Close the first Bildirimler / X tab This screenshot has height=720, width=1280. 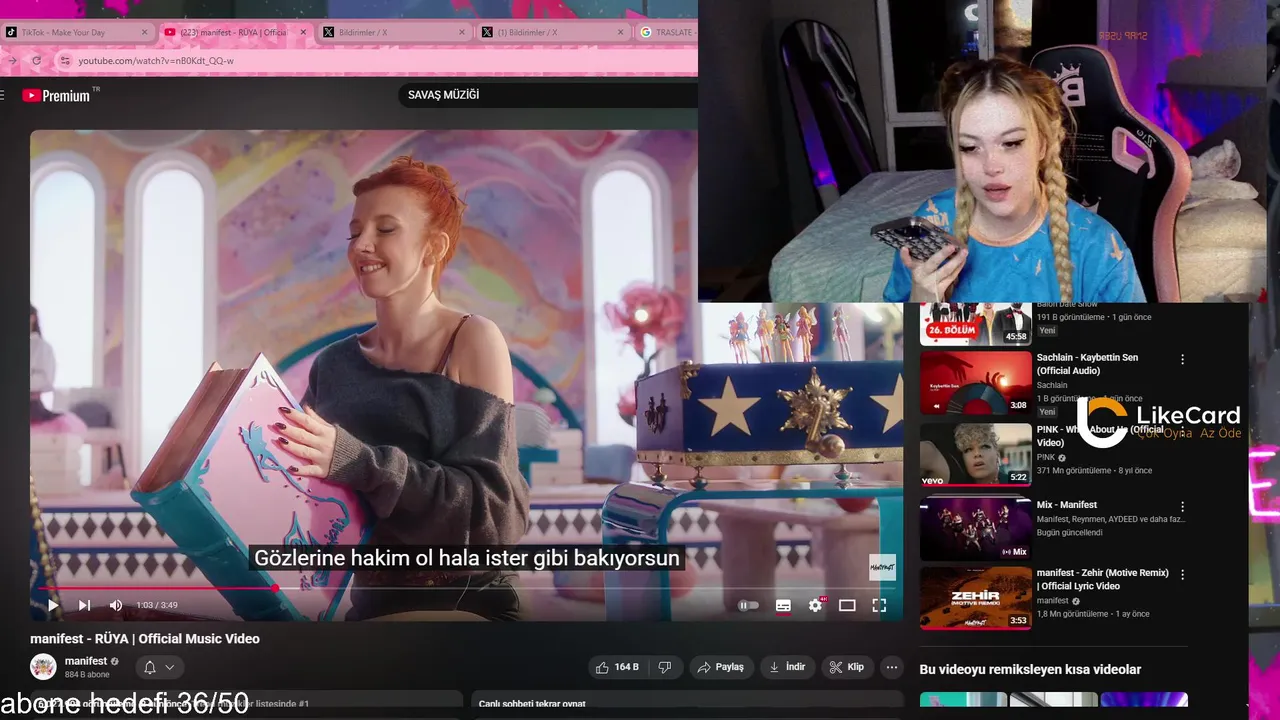click(x=461, y=32)
